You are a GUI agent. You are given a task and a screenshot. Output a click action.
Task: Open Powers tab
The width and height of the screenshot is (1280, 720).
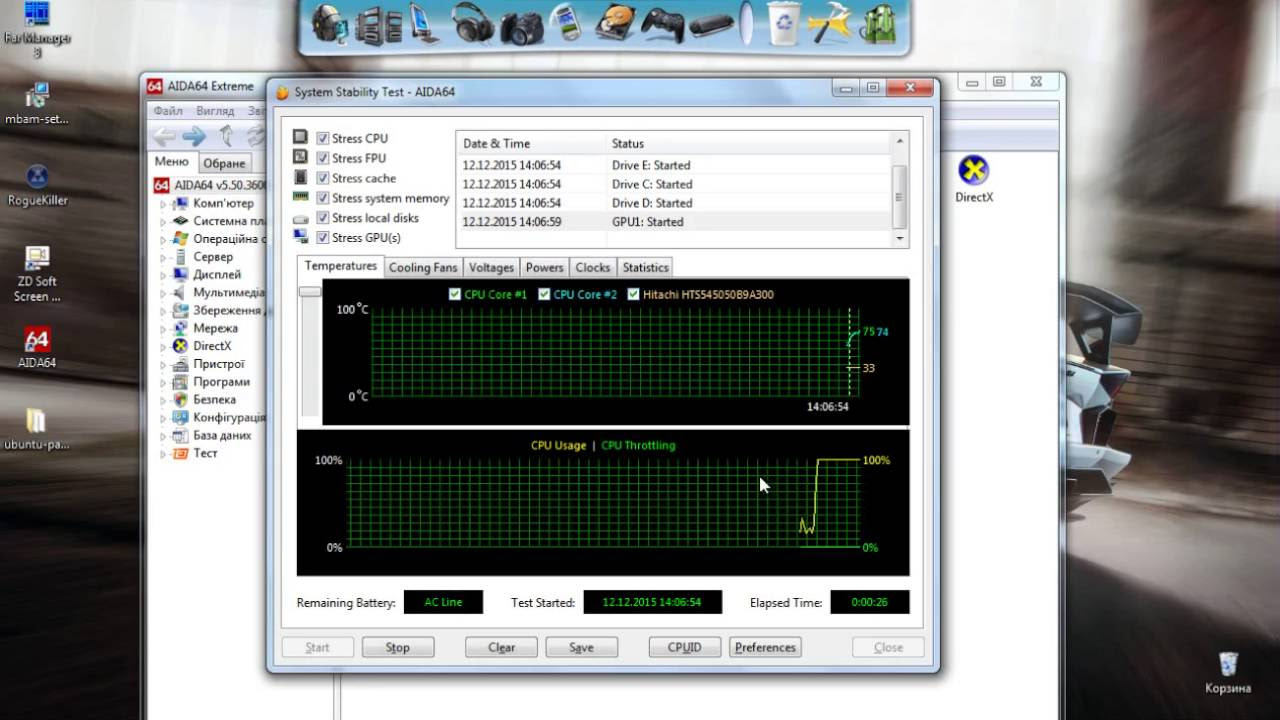(544, 267)
